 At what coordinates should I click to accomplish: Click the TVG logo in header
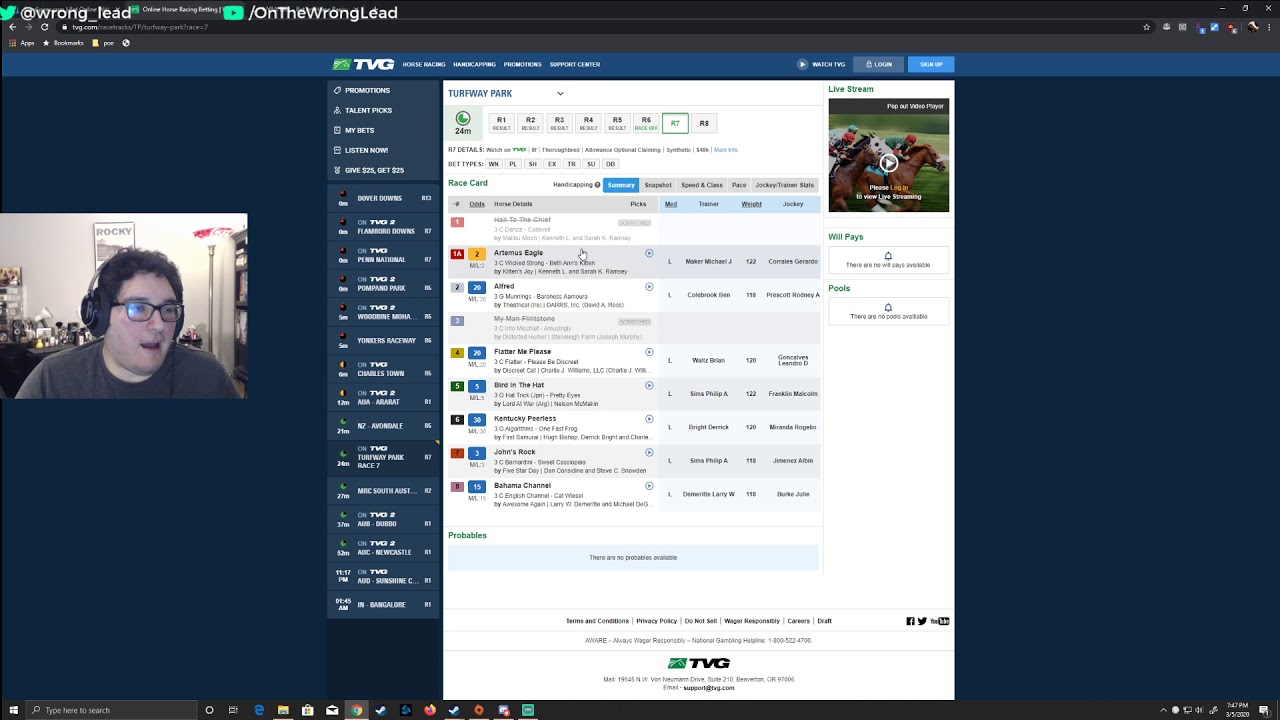363,64
